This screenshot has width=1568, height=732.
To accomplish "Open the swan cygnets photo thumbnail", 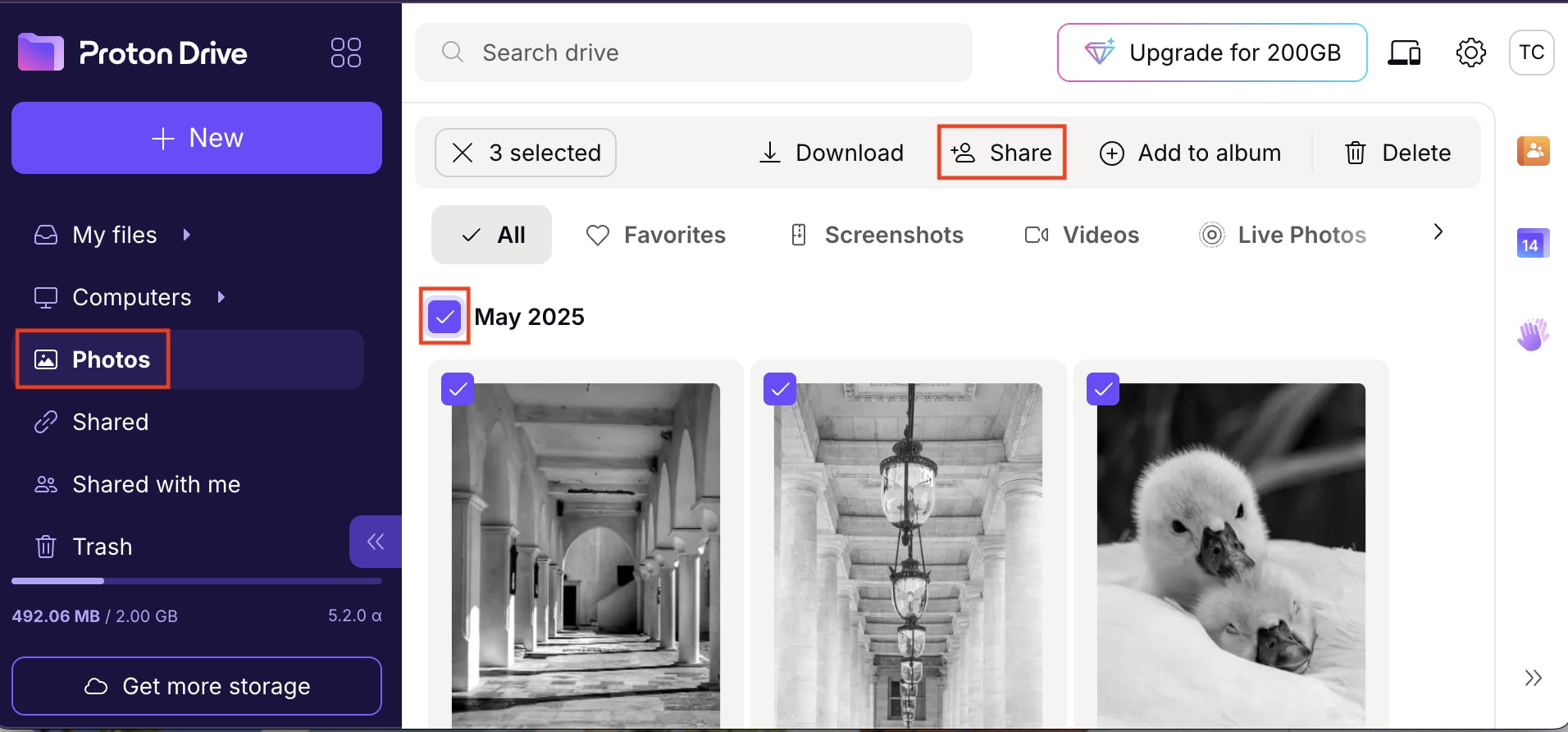I will tap(1231, 555).
